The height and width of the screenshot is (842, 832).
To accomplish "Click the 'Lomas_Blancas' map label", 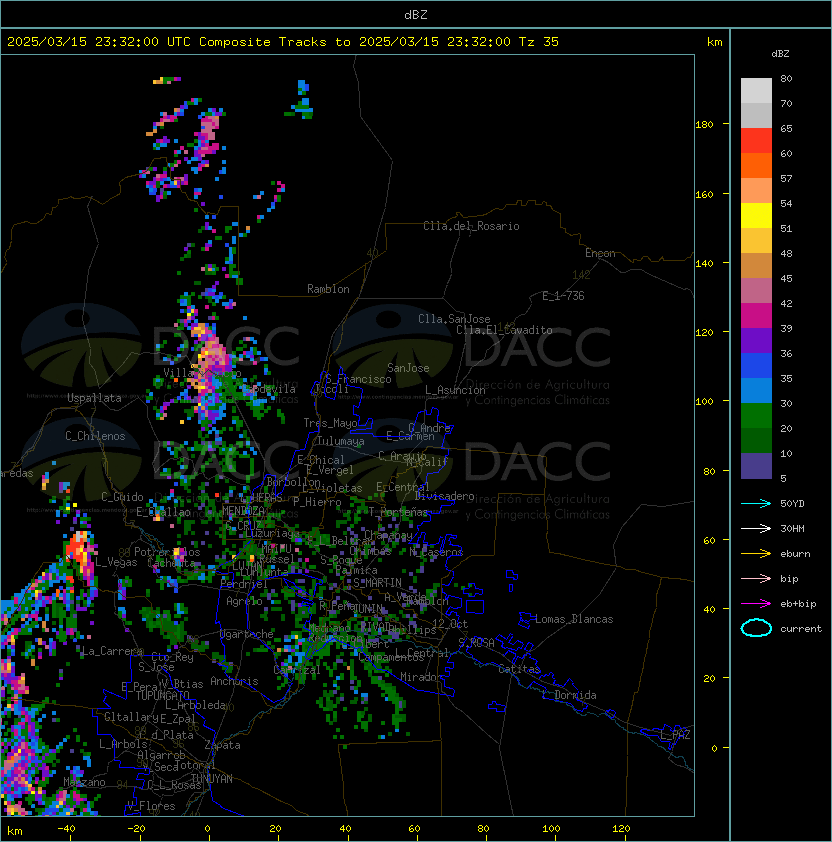I will (x=574, y=619).
